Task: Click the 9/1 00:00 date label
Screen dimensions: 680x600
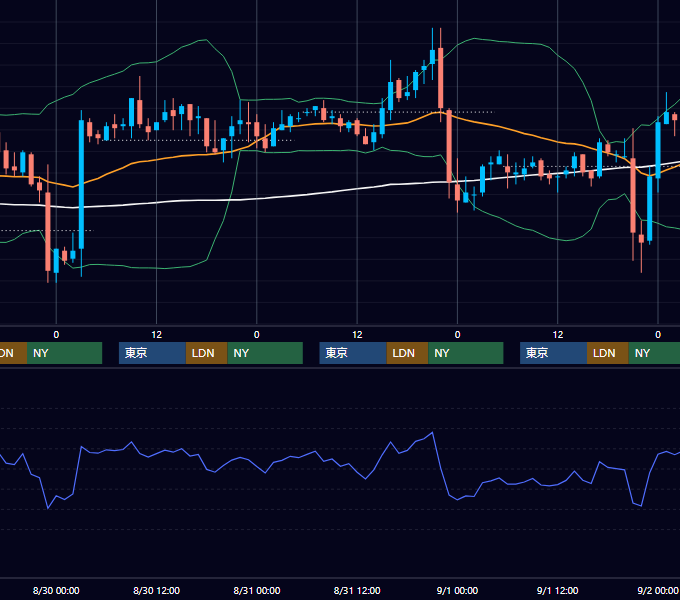Action: pos(457,590)
